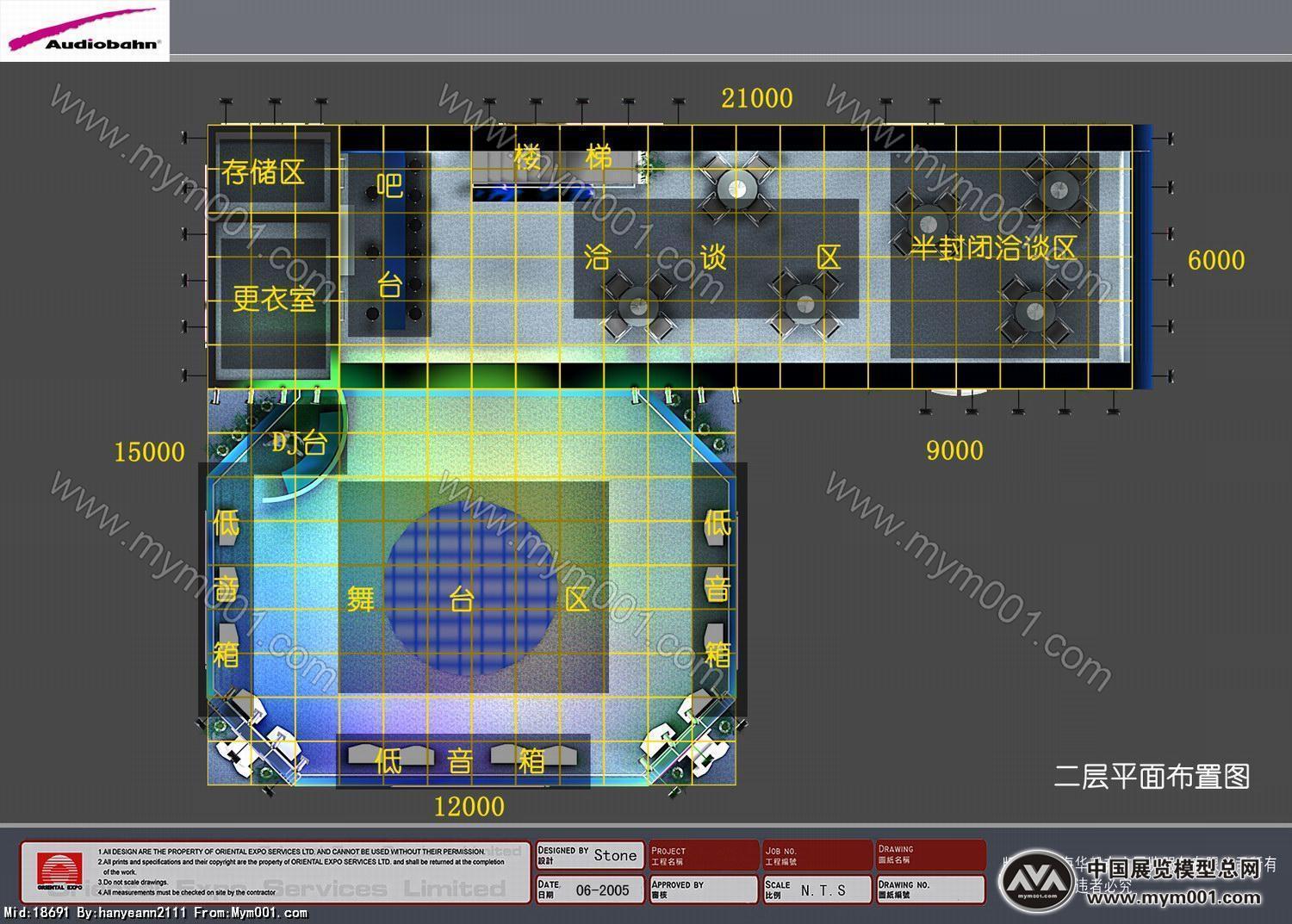Click the Job No. title block field
Screen dimensions: 1292x924
pyautogui.click(x=817, y=855)
